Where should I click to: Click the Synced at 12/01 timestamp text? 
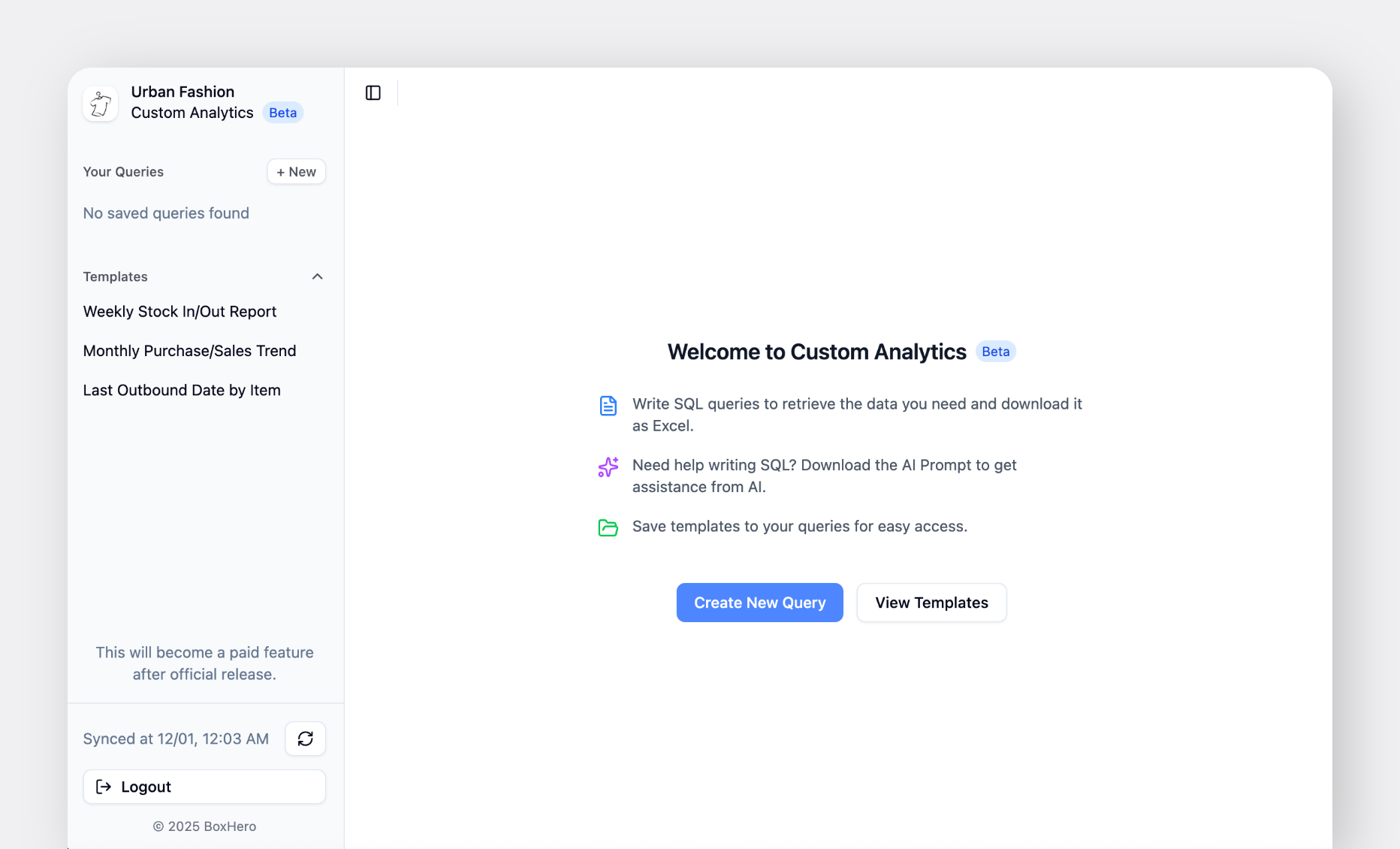coord(175,739)
